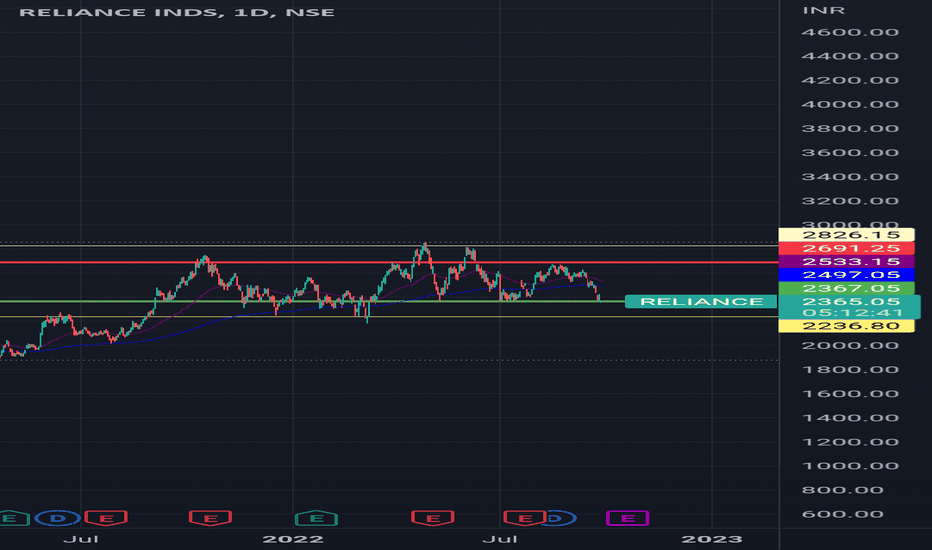Image resolution: width=932 pixels, height=550 pixels.
Task: Select the blue 2497.05 moving average label
Action: (x=846, y=275)
